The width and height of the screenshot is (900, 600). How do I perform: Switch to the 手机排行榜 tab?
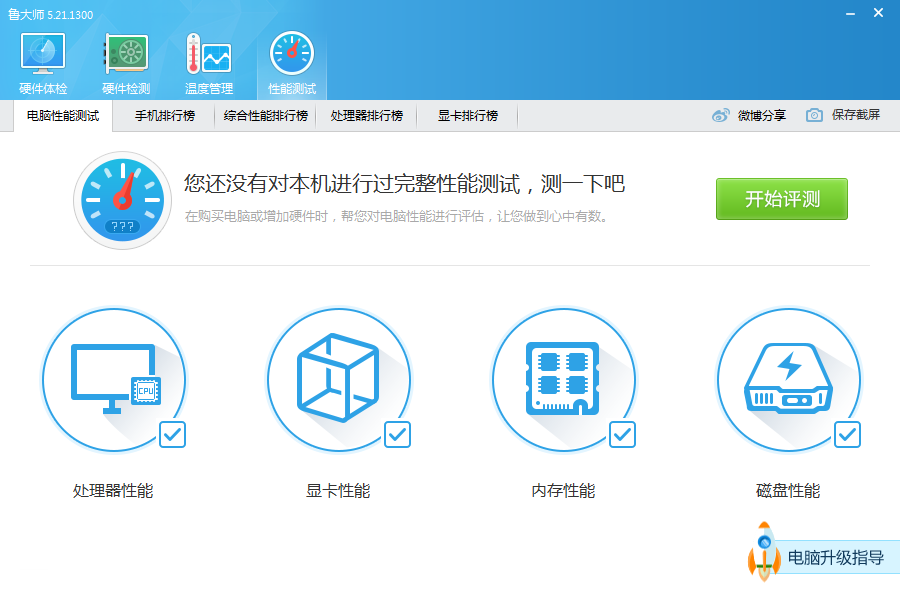coord(165,116)
